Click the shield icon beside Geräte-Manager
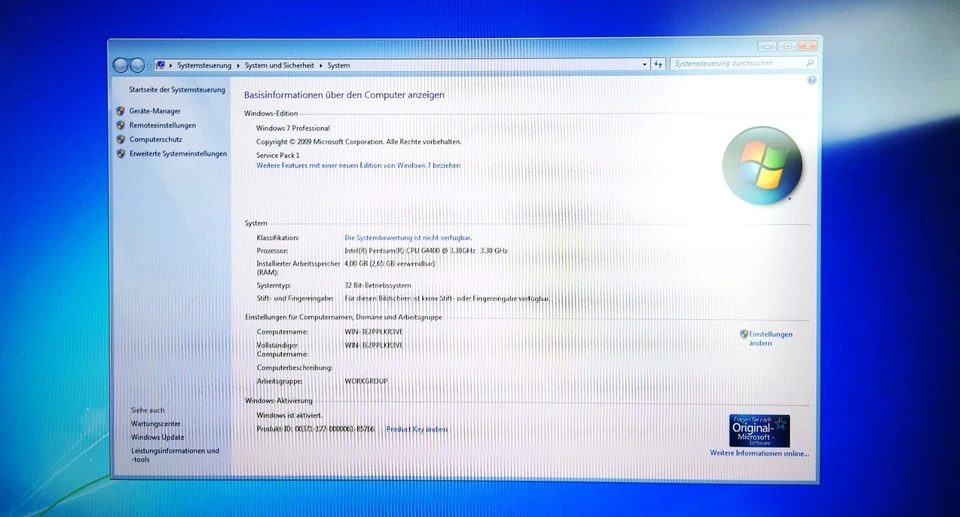Viewport: 960px width, 517px height. coord(121,111)
